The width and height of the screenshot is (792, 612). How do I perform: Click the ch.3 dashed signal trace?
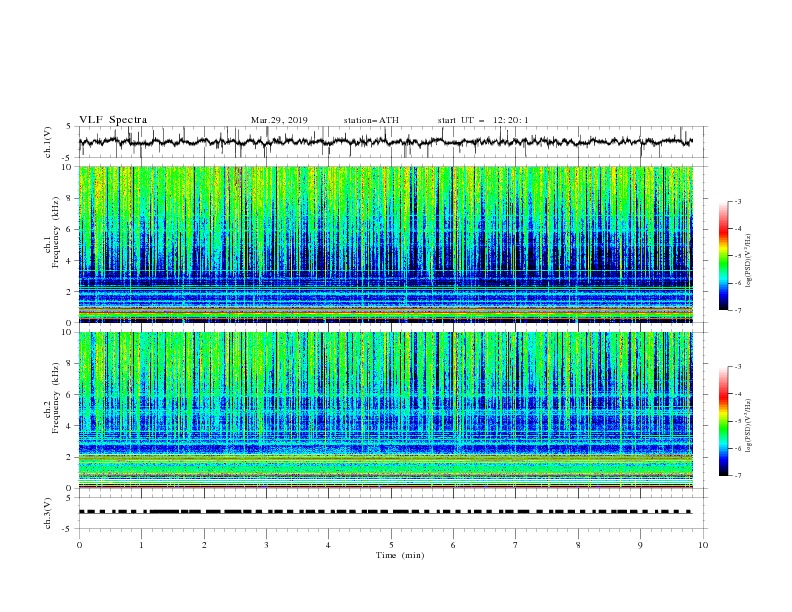pyautogui.click(x=385, y=512)
